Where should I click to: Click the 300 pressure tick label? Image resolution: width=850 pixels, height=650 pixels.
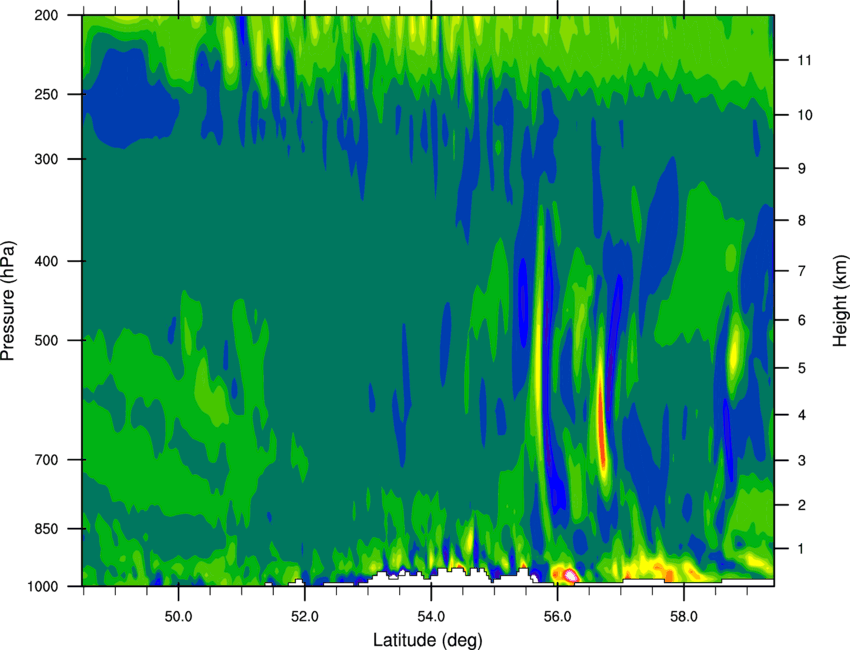(47, 159)
